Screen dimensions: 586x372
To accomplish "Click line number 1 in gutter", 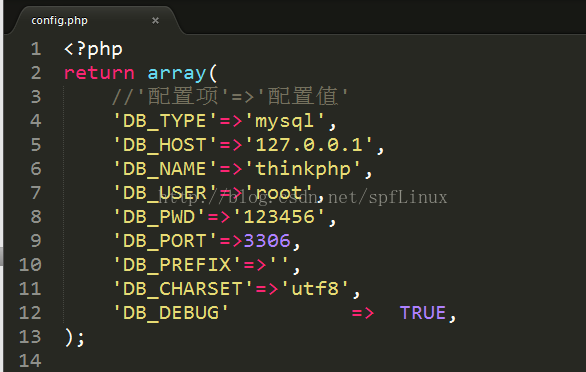I will (36, 49).
